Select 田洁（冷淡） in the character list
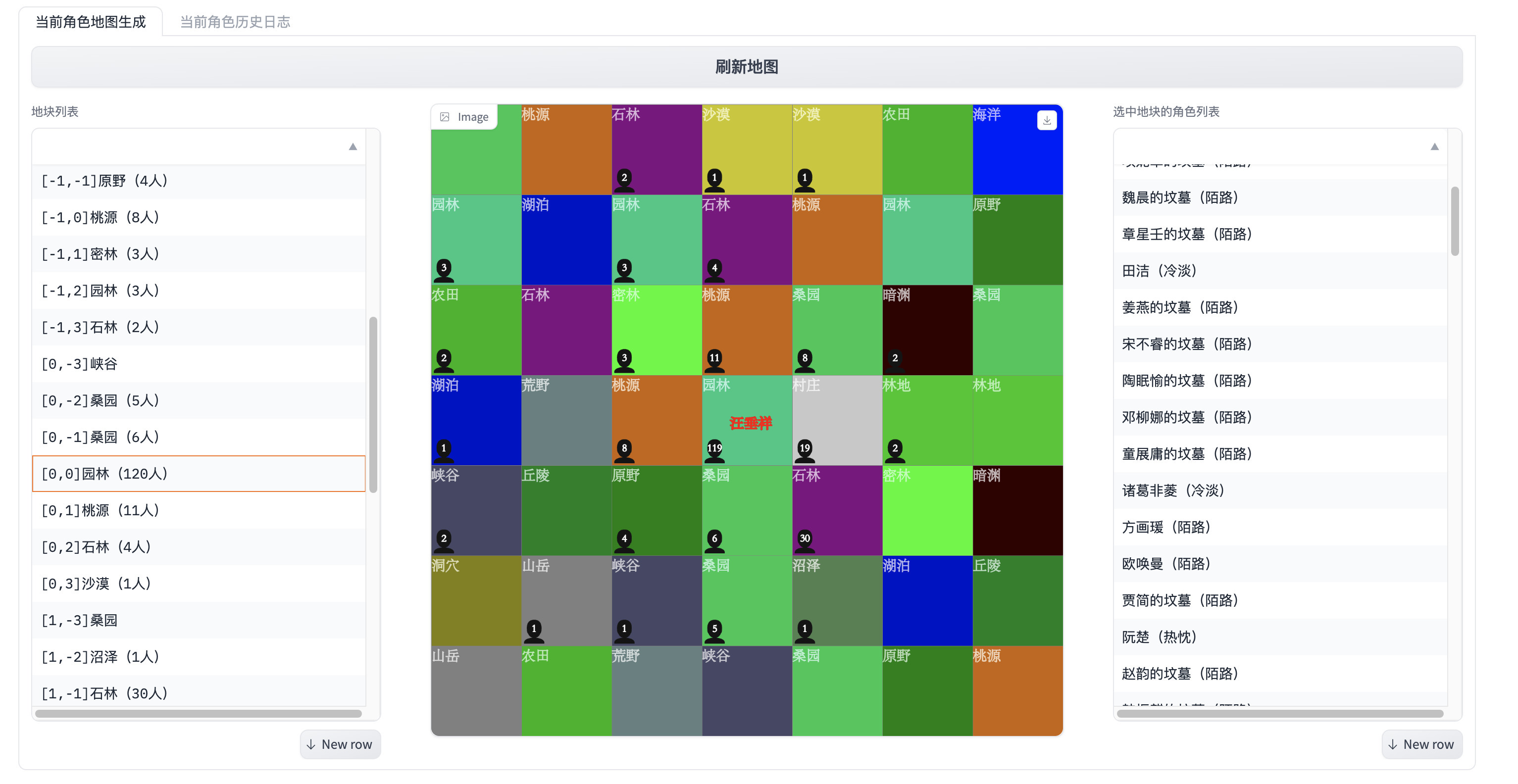1518x784 pixels. [1280, 271]
